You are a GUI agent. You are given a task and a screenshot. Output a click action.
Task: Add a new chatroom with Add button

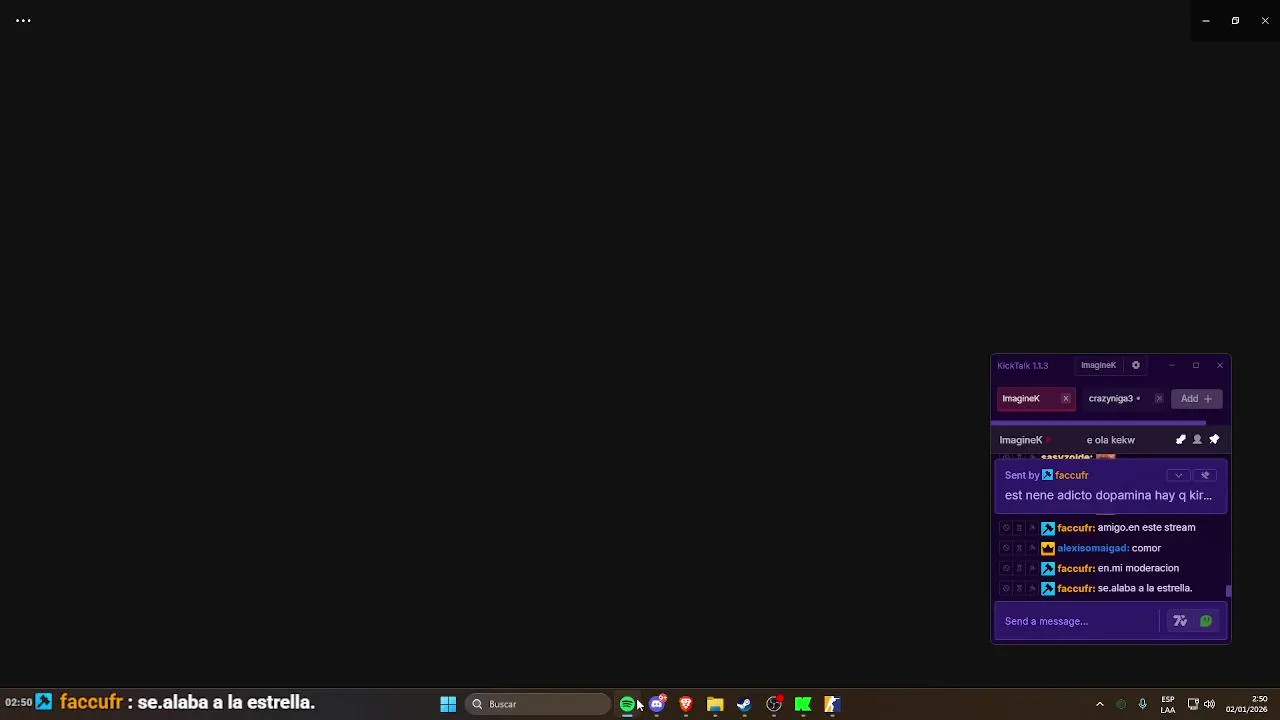click(1196, 398)
